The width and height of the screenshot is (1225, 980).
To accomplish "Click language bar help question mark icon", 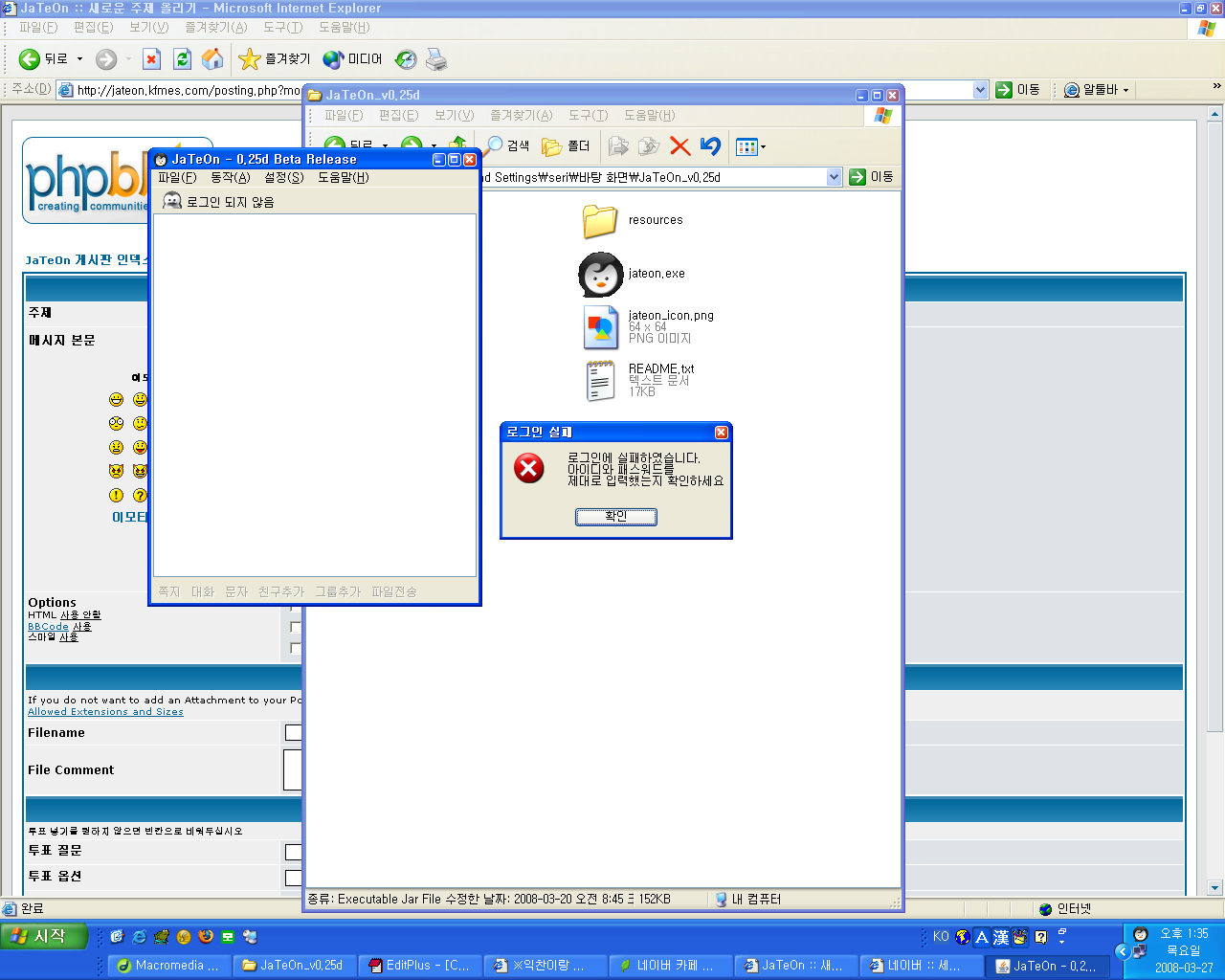I will click(x=1040, y=937).
